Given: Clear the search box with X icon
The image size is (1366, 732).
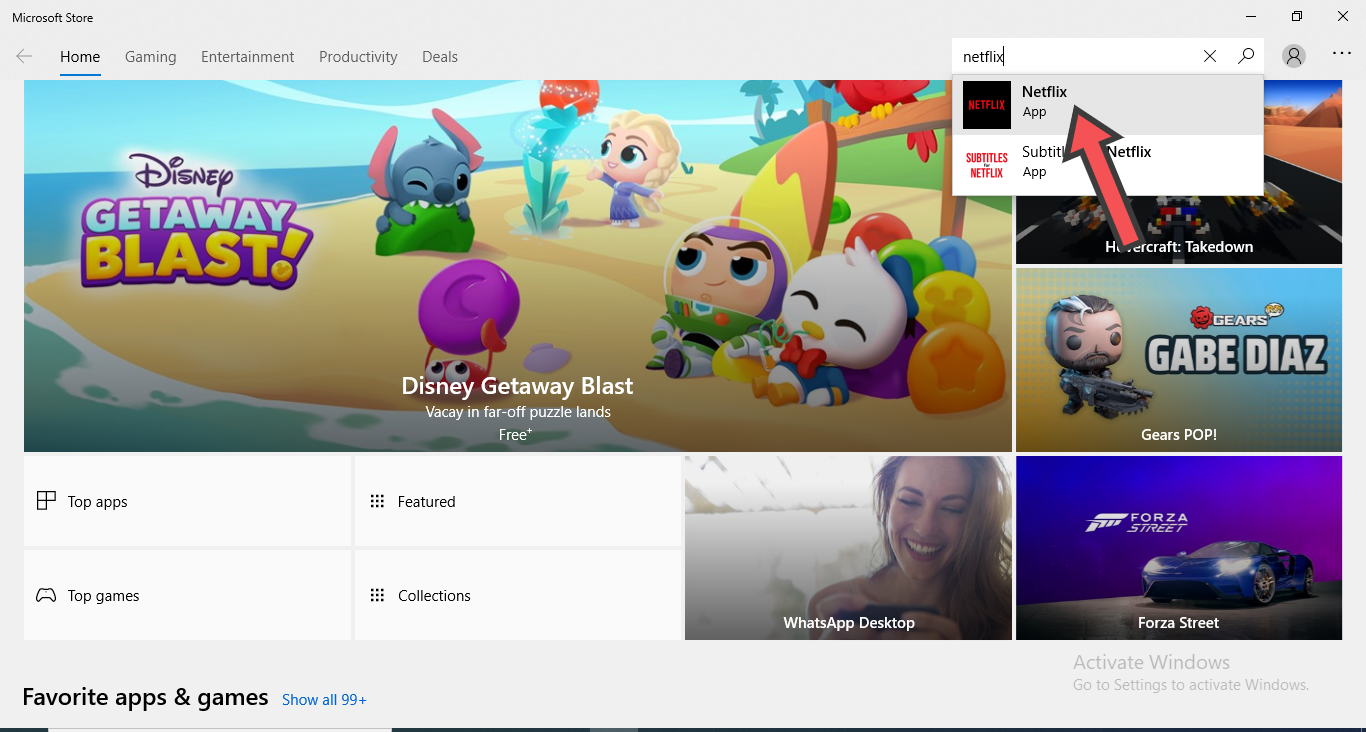Looking at the screenshot, I should pyautogui.click(x=1210, y=57).
